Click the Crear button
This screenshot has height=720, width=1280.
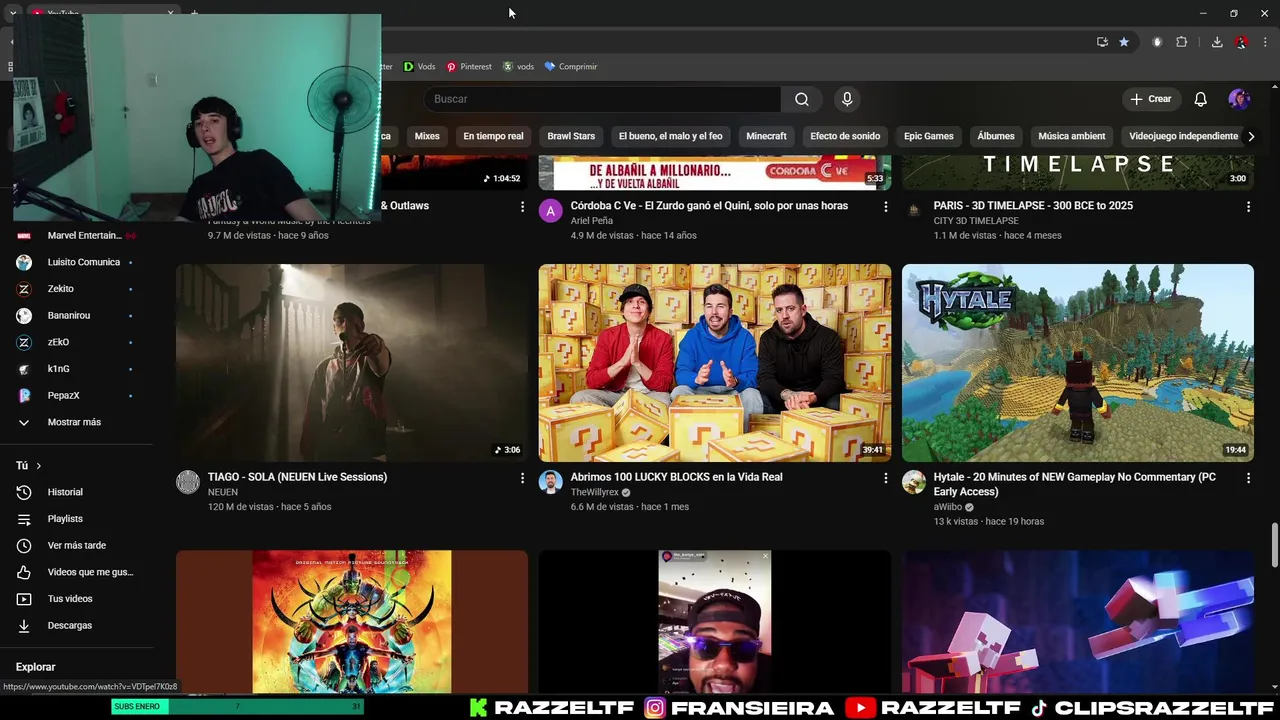coord(1151,99)
